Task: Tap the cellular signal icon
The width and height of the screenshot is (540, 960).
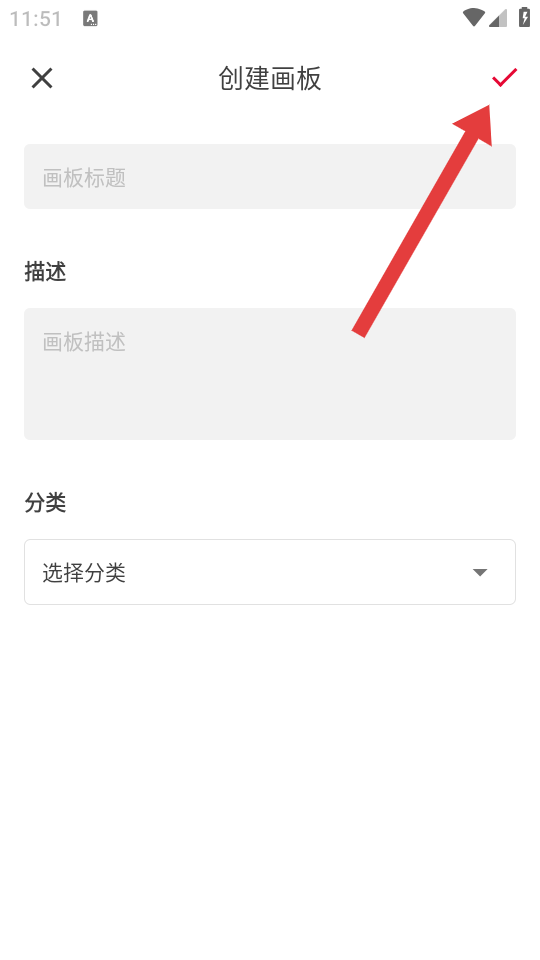Action: pyautogui.click(x=498, y=18)
